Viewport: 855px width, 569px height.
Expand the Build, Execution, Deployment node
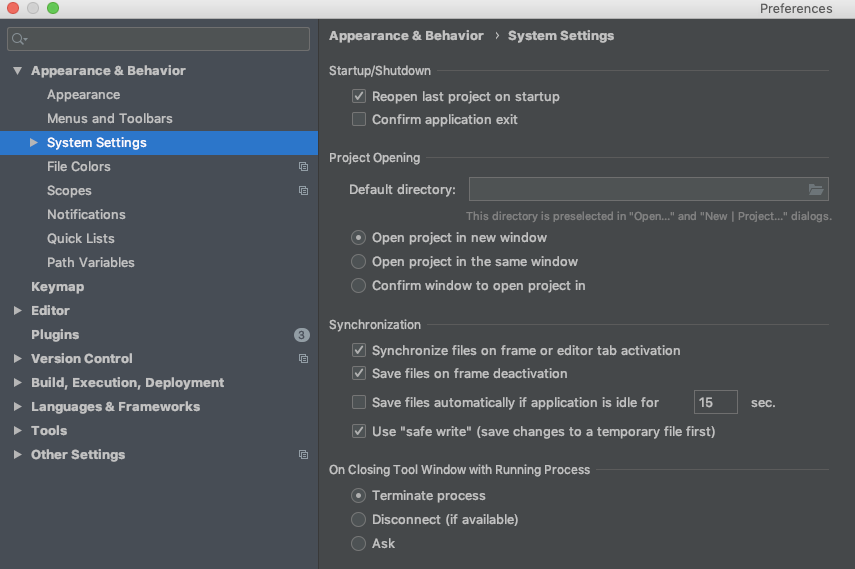18,383
